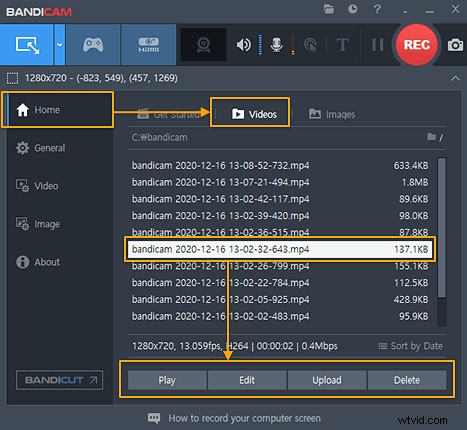
Task: Open the scheduled recording clock icon
Action: [x=353, y=9]
